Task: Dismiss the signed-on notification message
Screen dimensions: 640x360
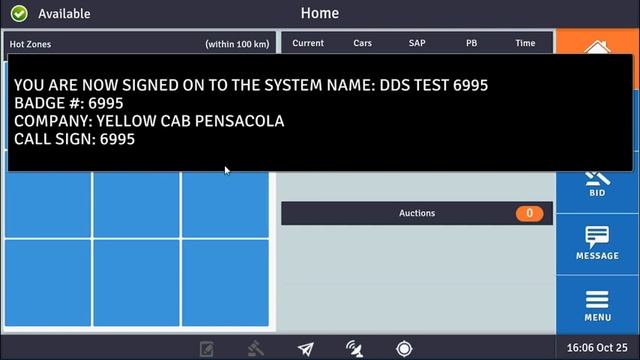Action: point(320,112)
